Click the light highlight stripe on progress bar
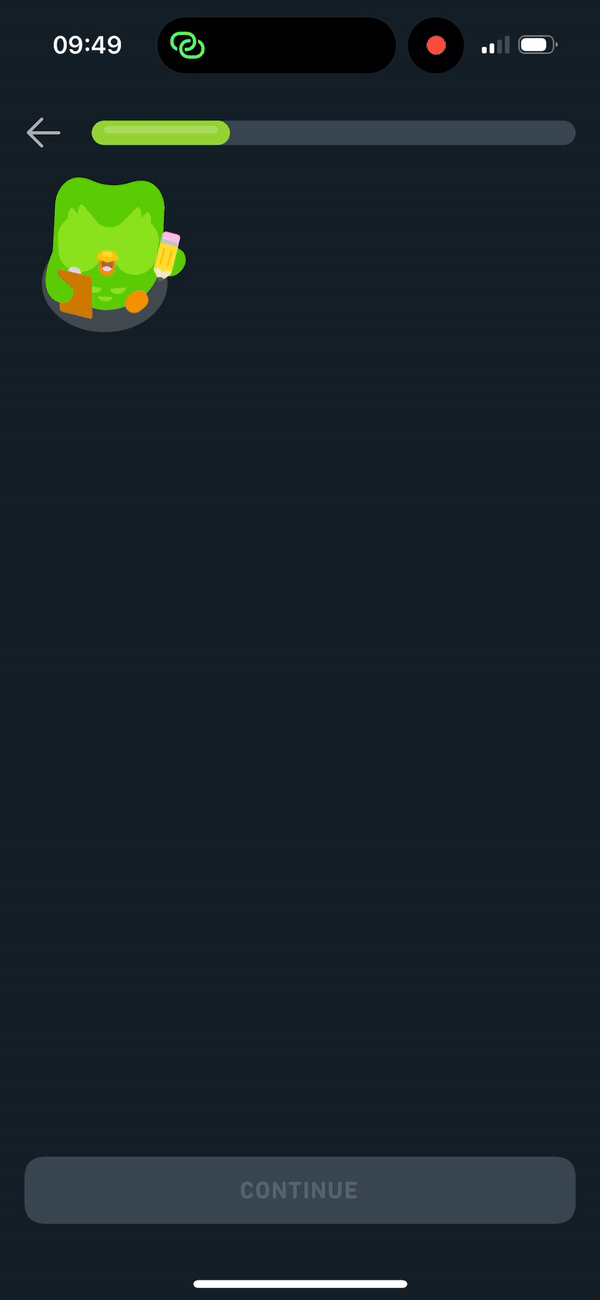The width and height of the screenshot is (600, 1300). coord(161,130)
